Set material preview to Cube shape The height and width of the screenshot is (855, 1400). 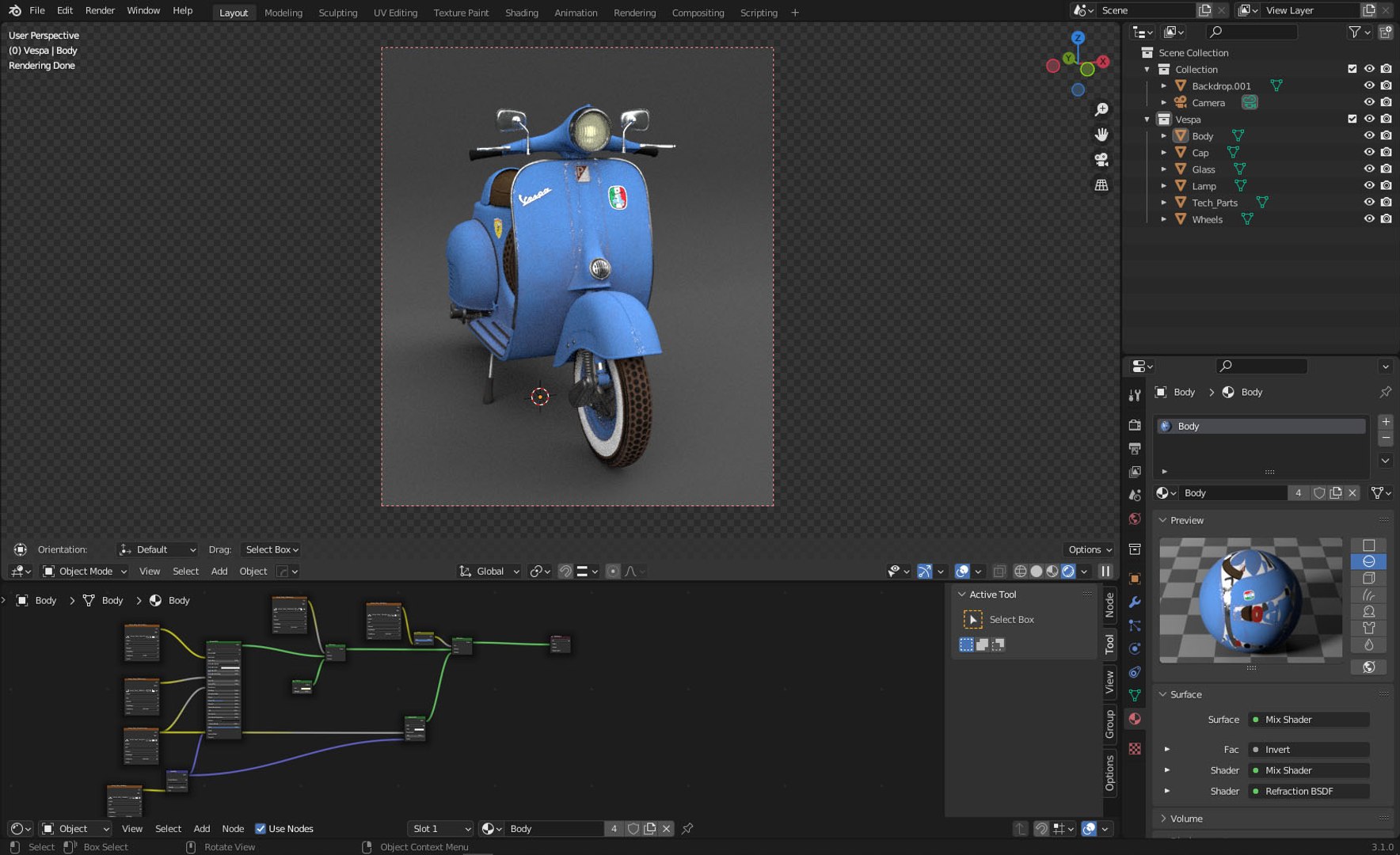pos(1368,579)
